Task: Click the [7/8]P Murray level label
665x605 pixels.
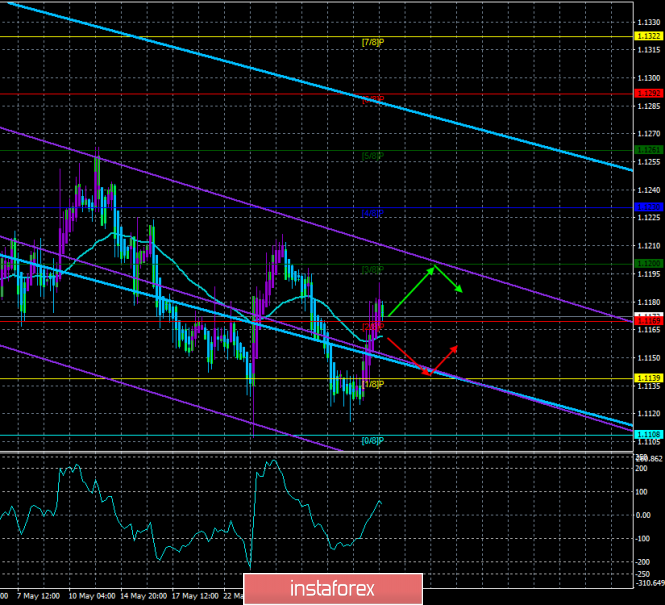Action: (373, 42)
